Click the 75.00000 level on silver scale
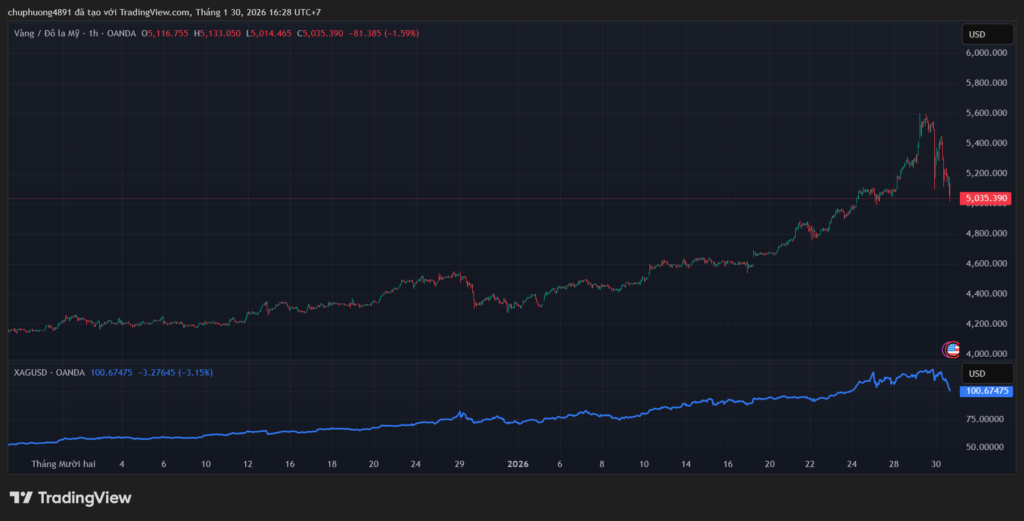The height and width of the screenshot is (521, 1024). coord(985,419)
